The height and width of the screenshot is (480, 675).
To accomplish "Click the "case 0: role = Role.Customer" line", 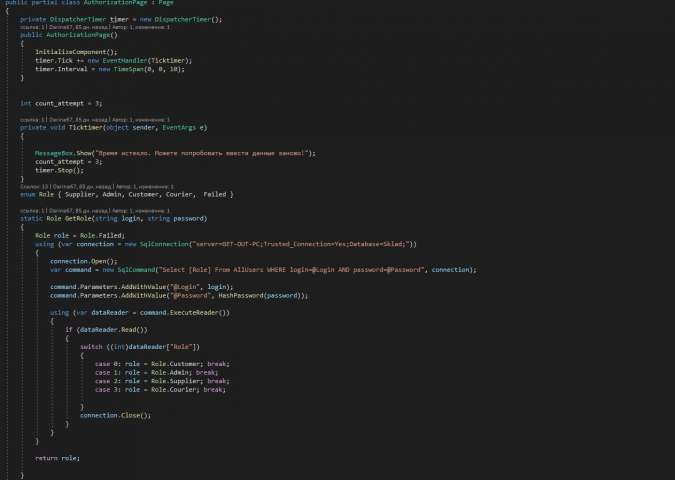I will (x=162, y=364).
